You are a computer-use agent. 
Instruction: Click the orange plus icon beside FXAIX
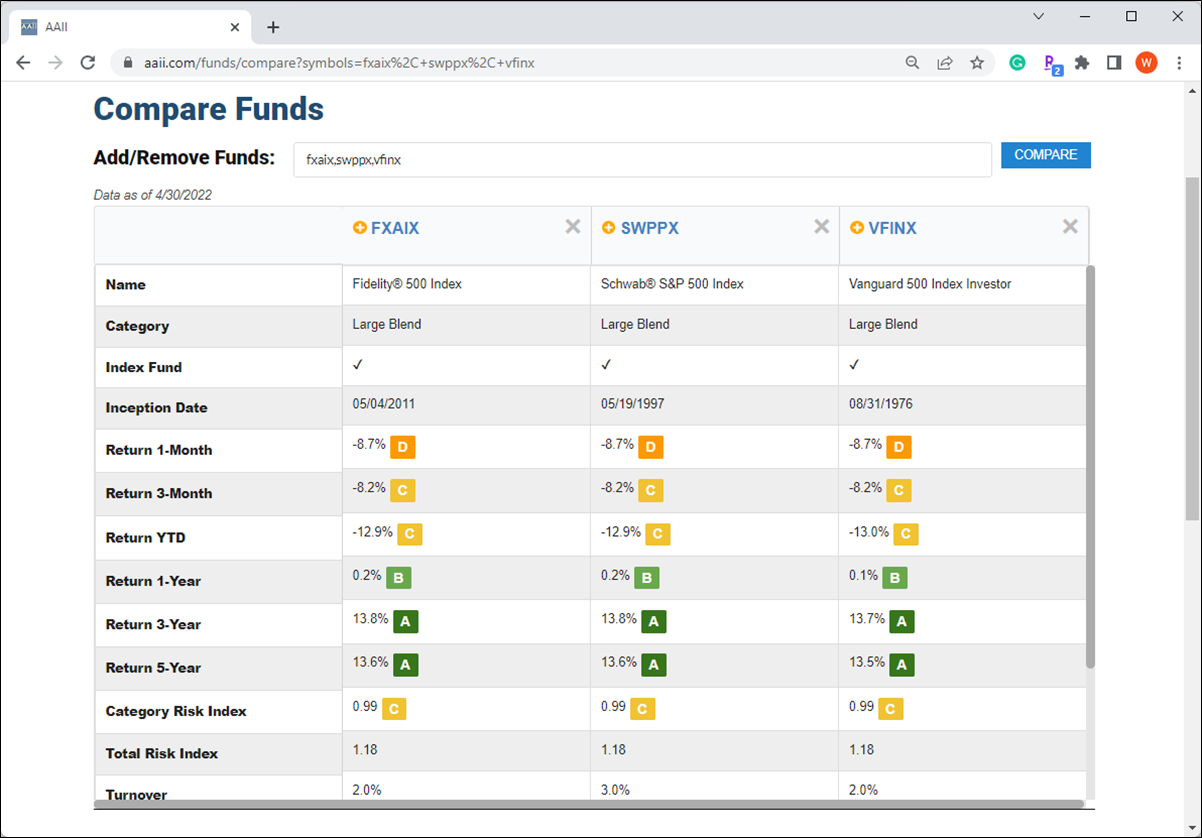click(360, 228)
